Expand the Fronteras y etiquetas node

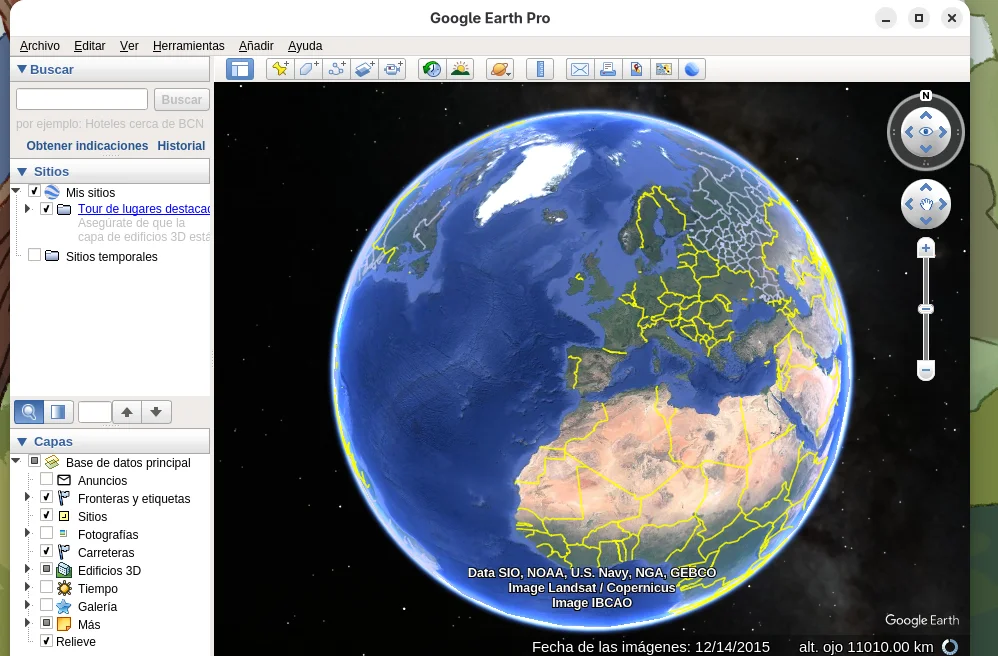tap(27, 497)
